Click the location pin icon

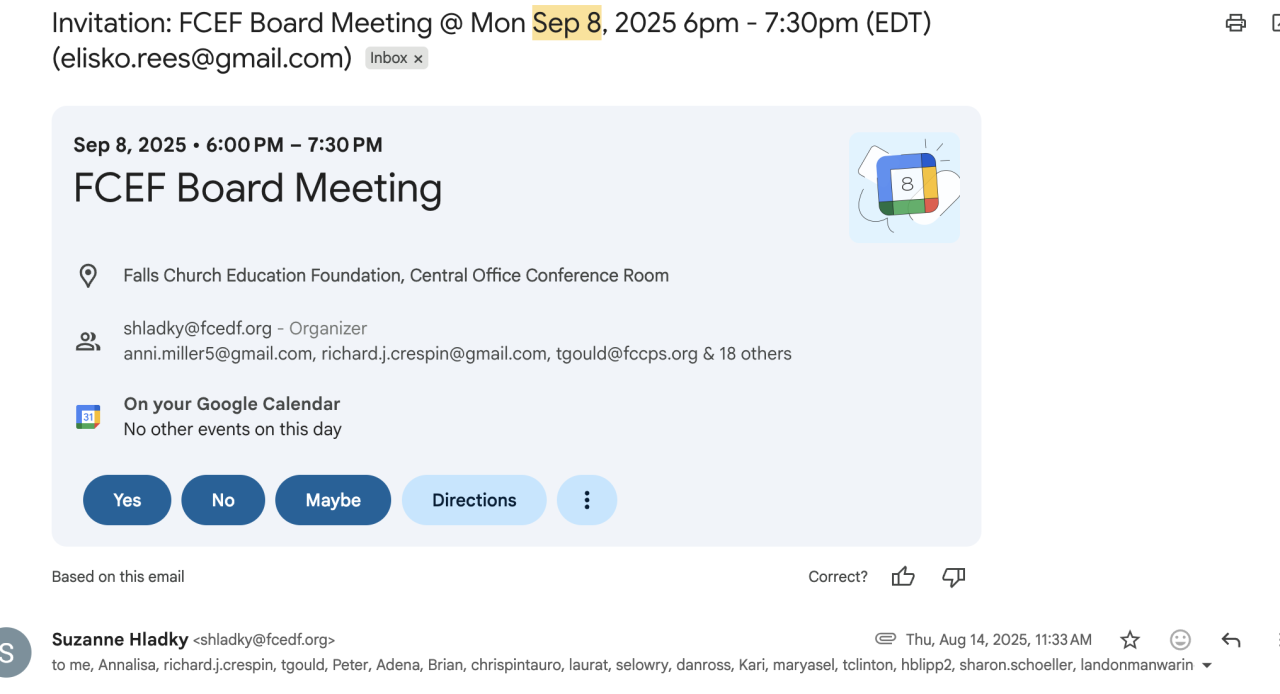(x=88, y=276)
